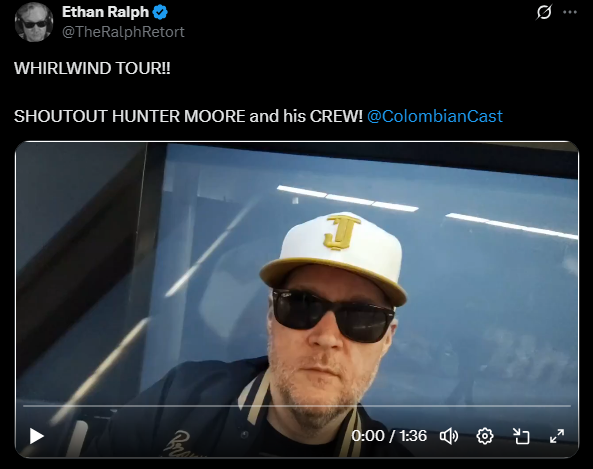Image resolution: width=593 pixels, height=469 pixels.
Task: Open video settings gear icon
Action: tap(485, 436)
